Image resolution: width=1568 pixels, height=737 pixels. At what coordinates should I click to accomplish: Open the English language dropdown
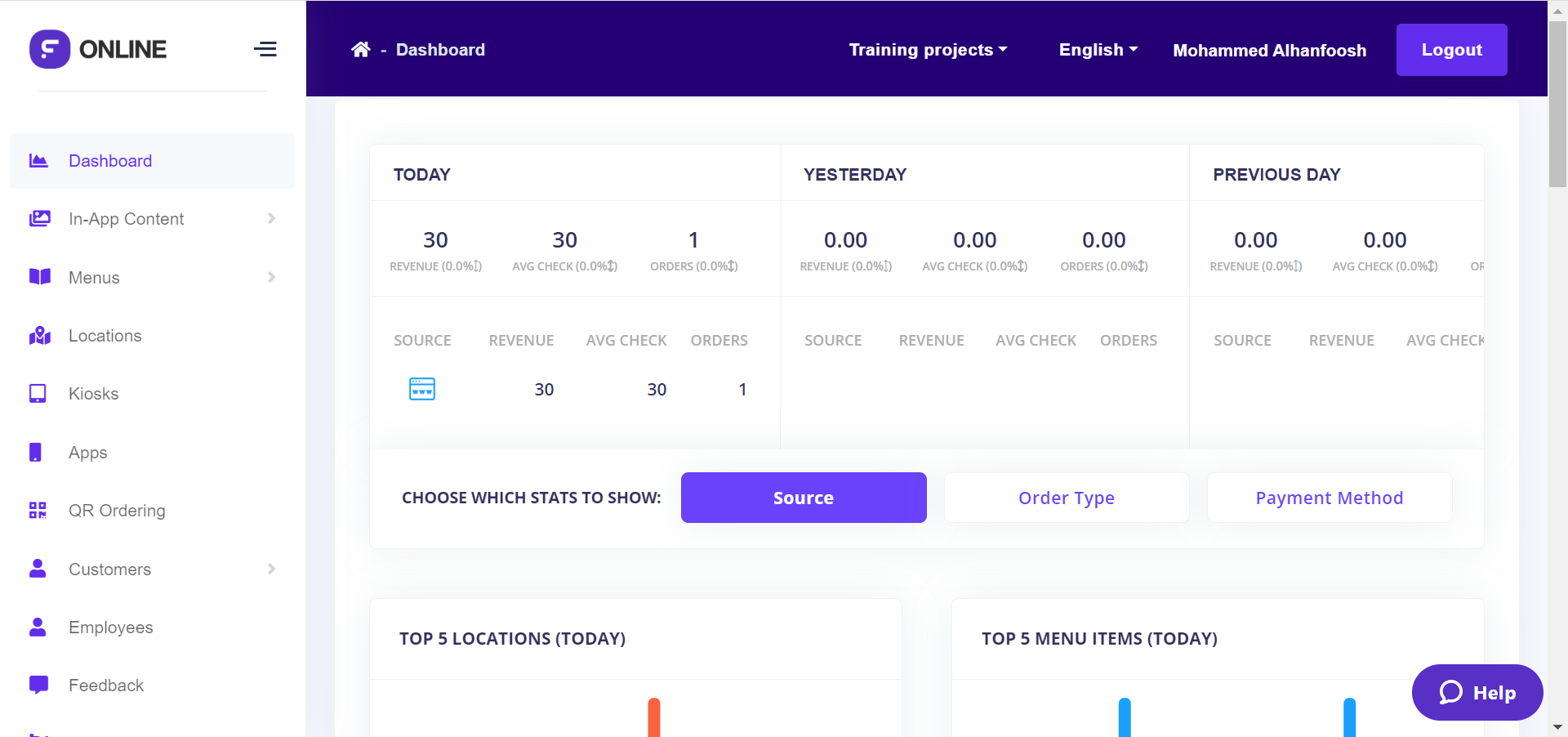(x=1098, y=50)
